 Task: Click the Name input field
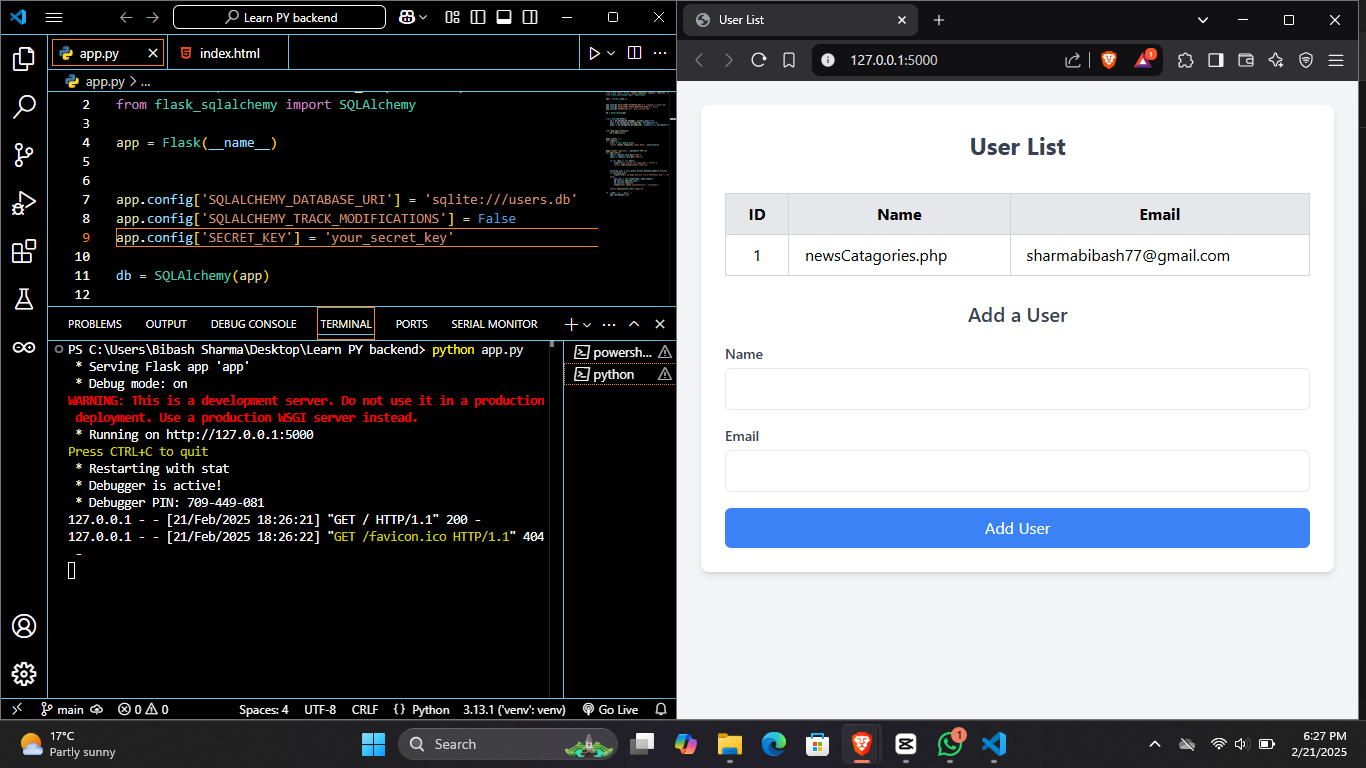click(1017, 389)
